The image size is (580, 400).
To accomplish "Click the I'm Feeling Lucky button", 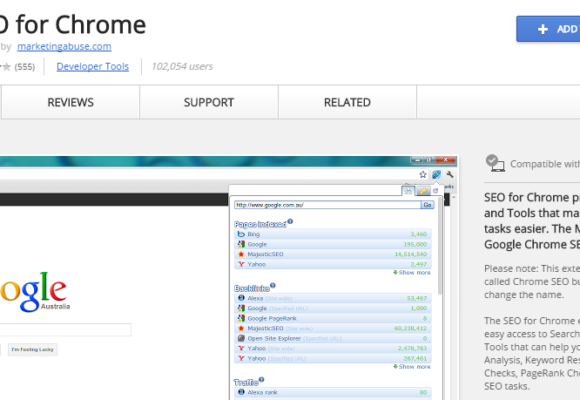I will point(33,349).
